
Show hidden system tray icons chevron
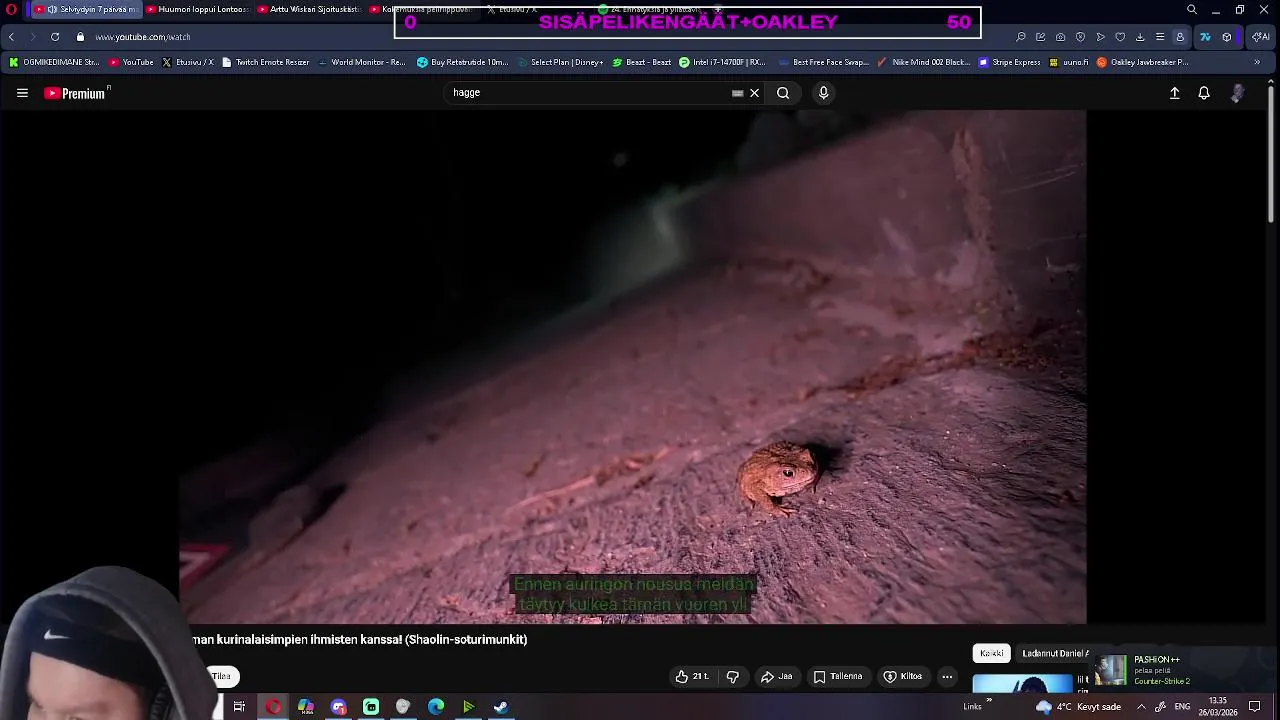pos(1141,707)
